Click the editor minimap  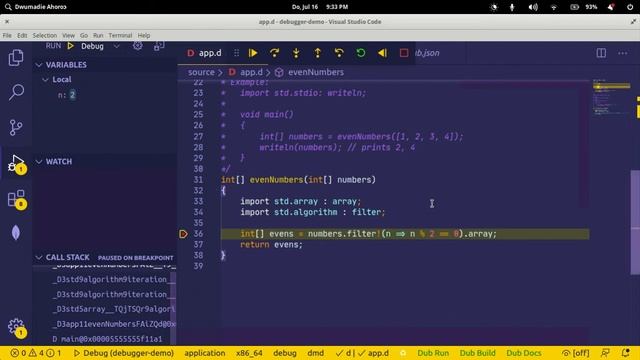pos(611,98)
